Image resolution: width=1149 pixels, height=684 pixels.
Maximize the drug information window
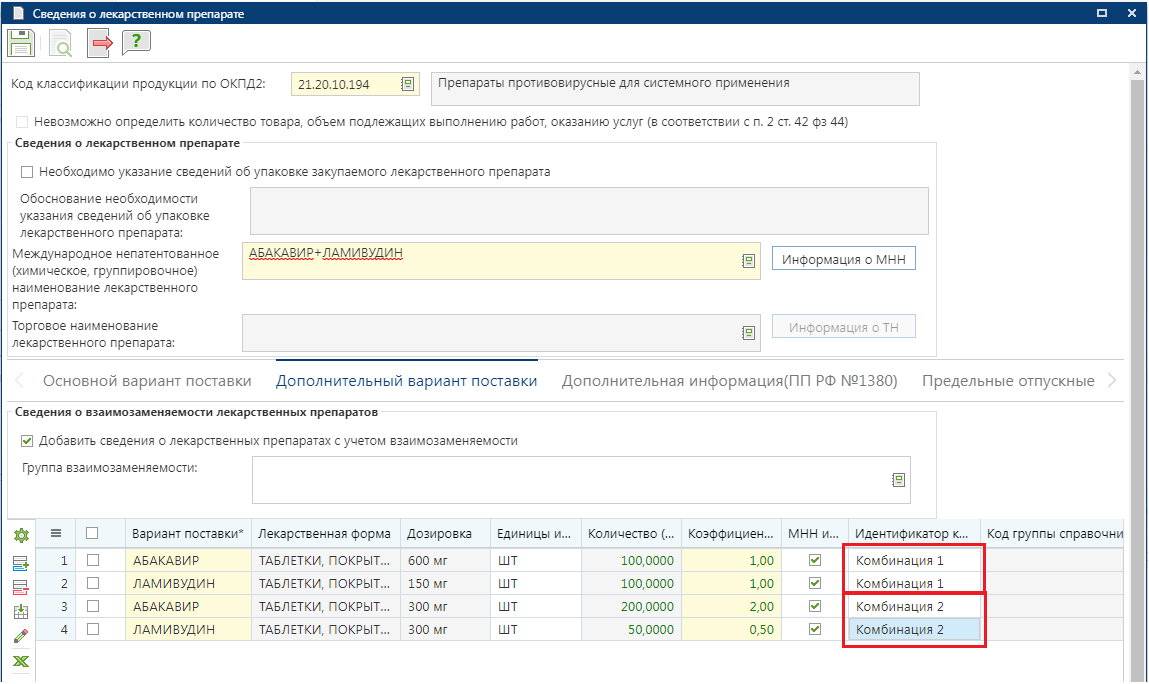pyautogui.click(x=1101, y=13)
